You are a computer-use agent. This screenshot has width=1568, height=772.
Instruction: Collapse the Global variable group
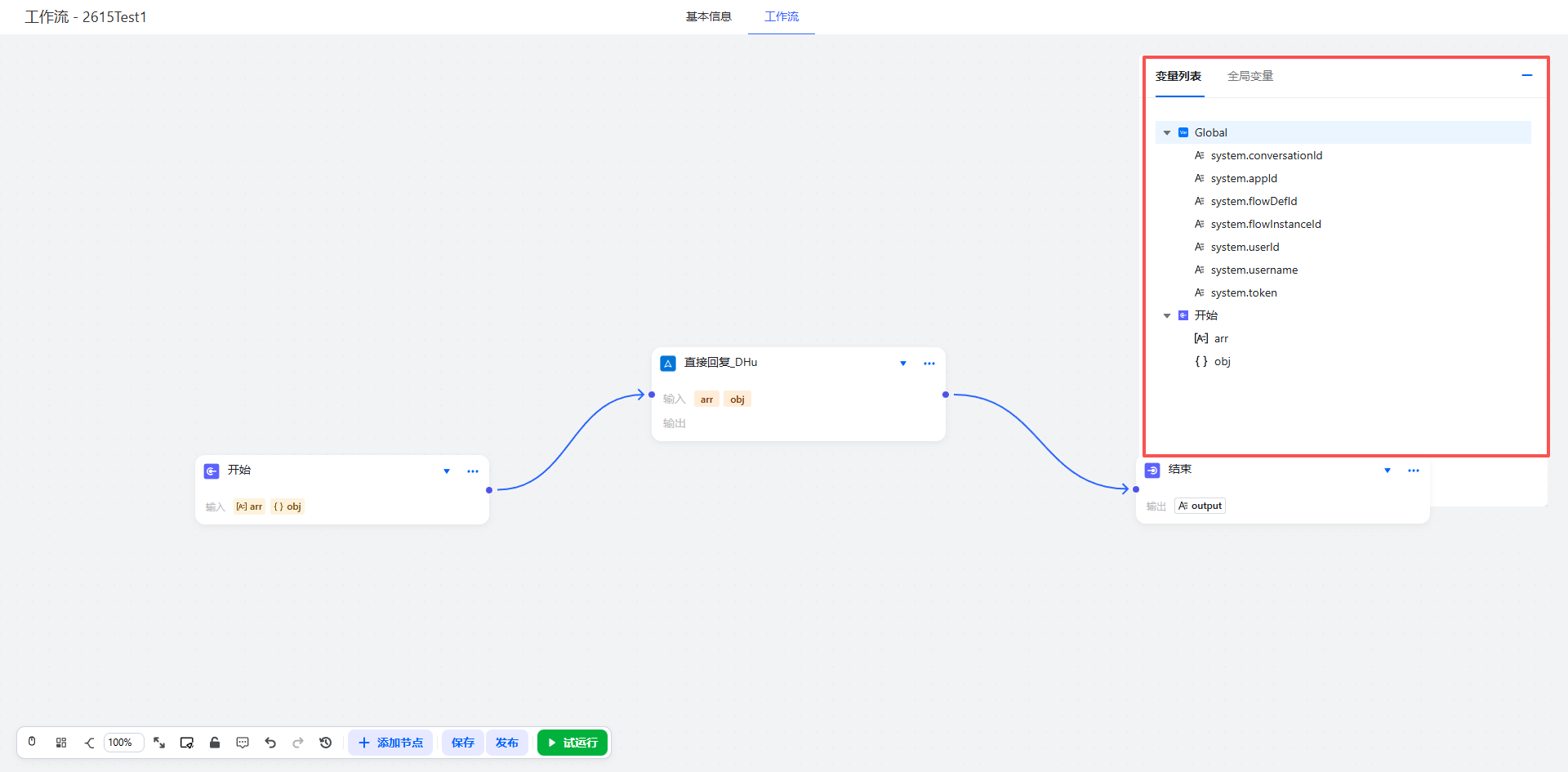1167,132
